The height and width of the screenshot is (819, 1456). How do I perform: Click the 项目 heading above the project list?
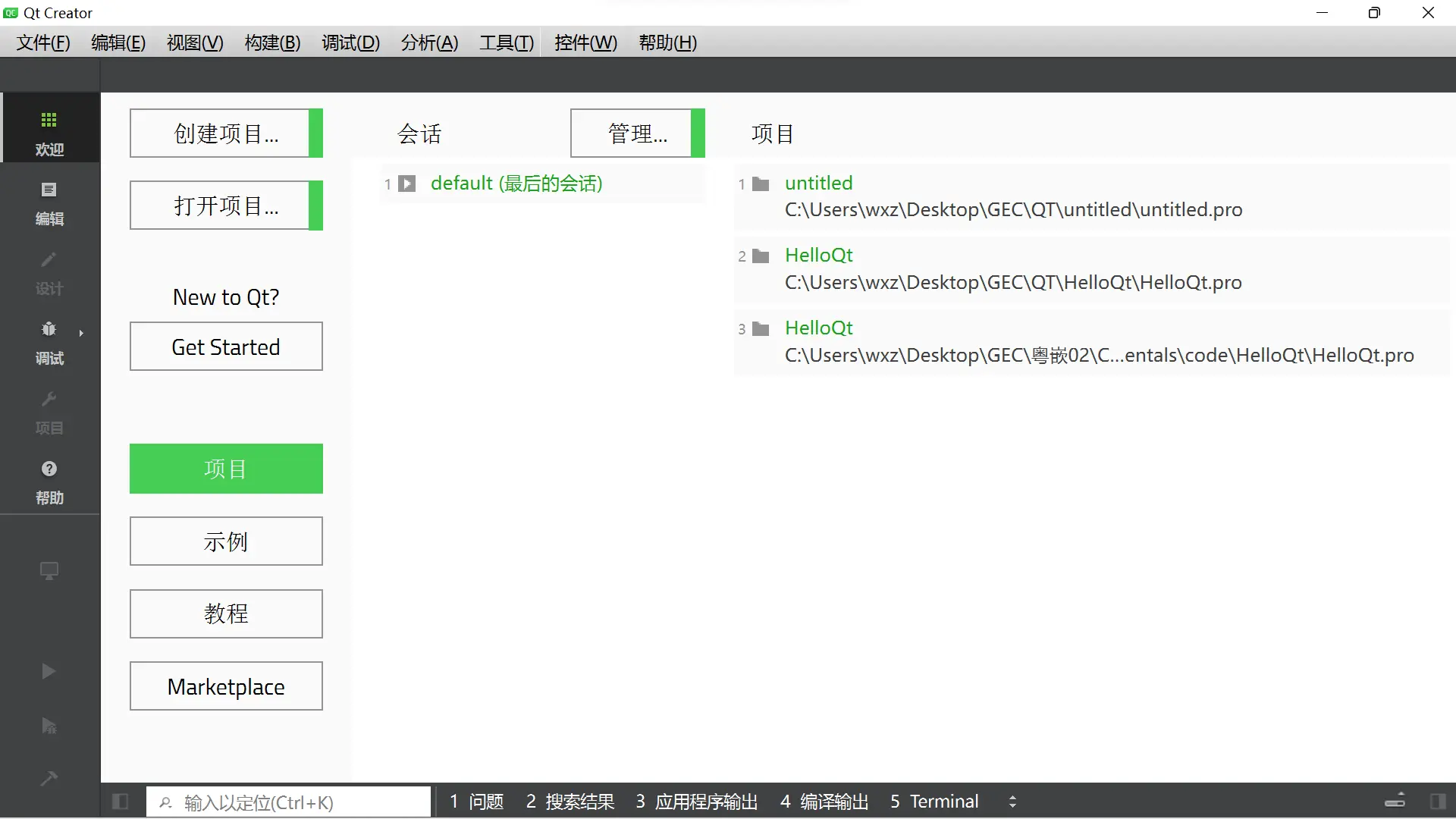[773, 134]
